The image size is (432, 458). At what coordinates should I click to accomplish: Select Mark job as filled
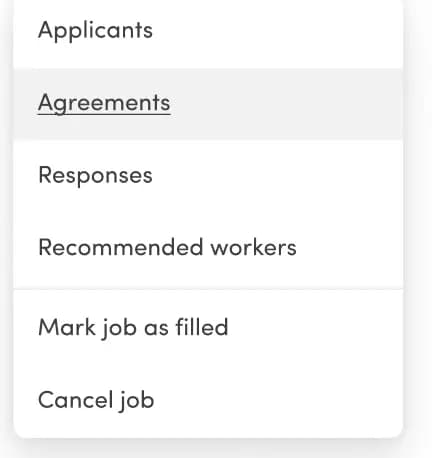pos(208,327)
